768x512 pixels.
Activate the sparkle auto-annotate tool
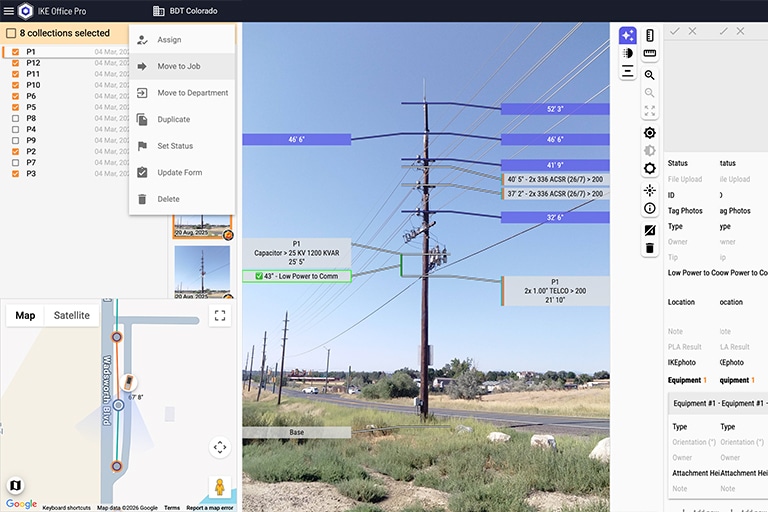(x=627, y=35)
